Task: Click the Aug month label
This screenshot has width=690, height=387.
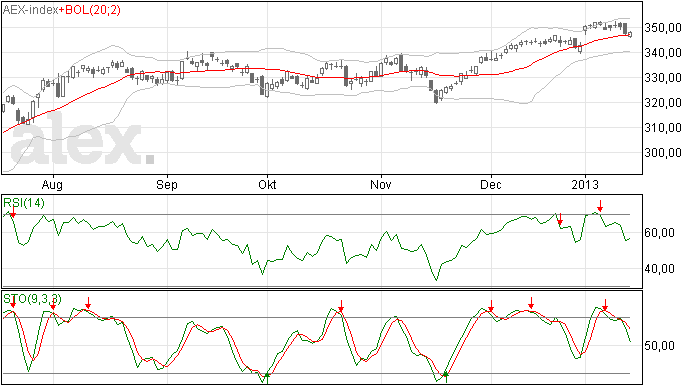Action: 52,185
